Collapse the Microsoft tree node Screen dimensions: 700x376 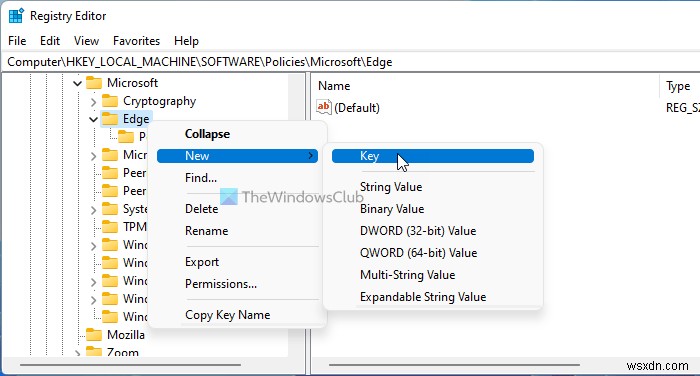[77, 84]
